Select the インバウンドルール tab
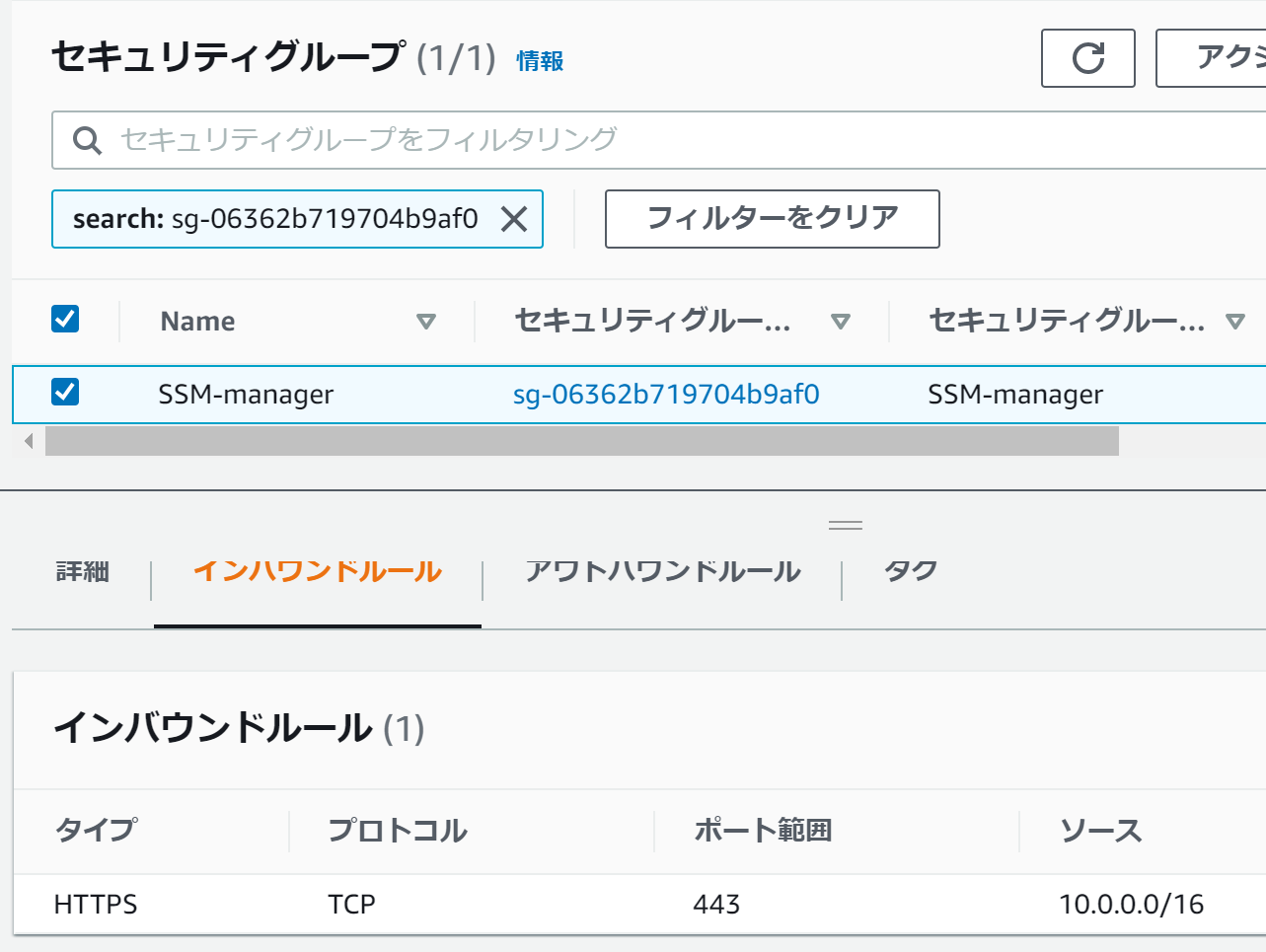The image size is (1266, 952). coord(318,572)
